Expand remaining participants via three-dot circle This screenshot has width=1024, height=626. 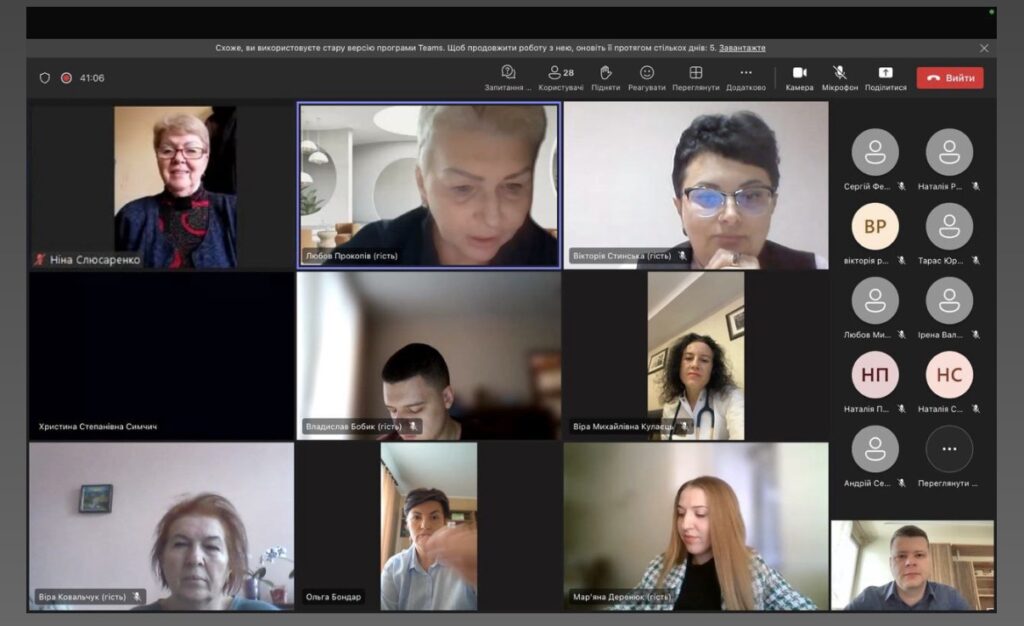coord(949,449)
